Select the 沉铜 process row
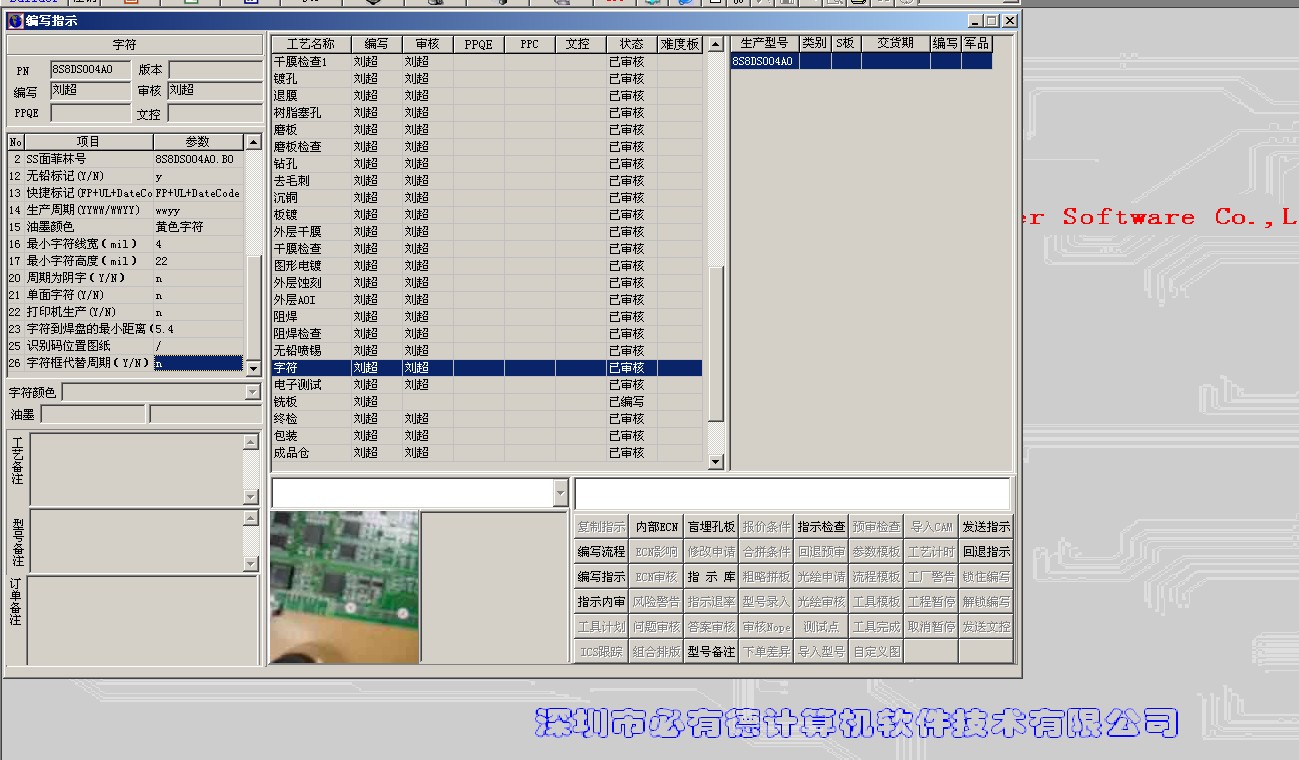1299x760 pixels. (x=487, y=198)
